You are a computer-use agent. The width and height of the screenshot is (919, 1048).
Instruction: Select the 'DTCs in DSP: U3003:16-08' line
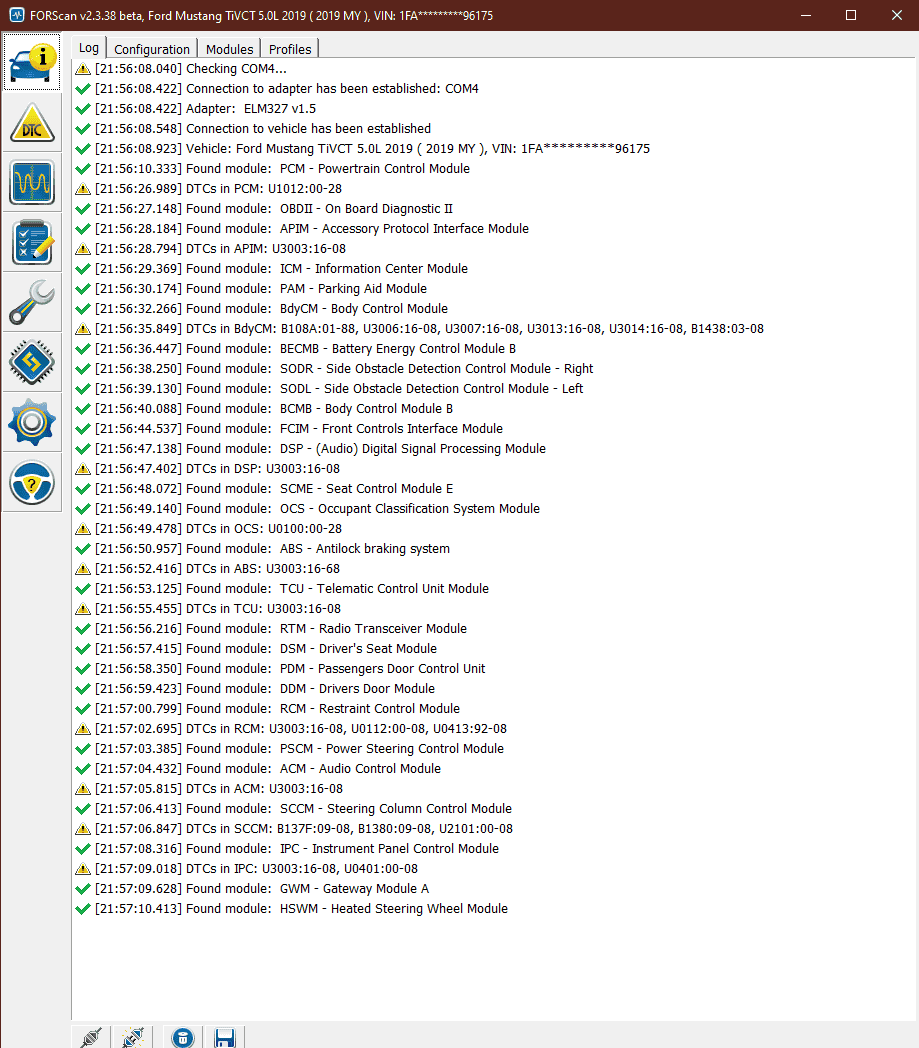click(x=207, y=469)
